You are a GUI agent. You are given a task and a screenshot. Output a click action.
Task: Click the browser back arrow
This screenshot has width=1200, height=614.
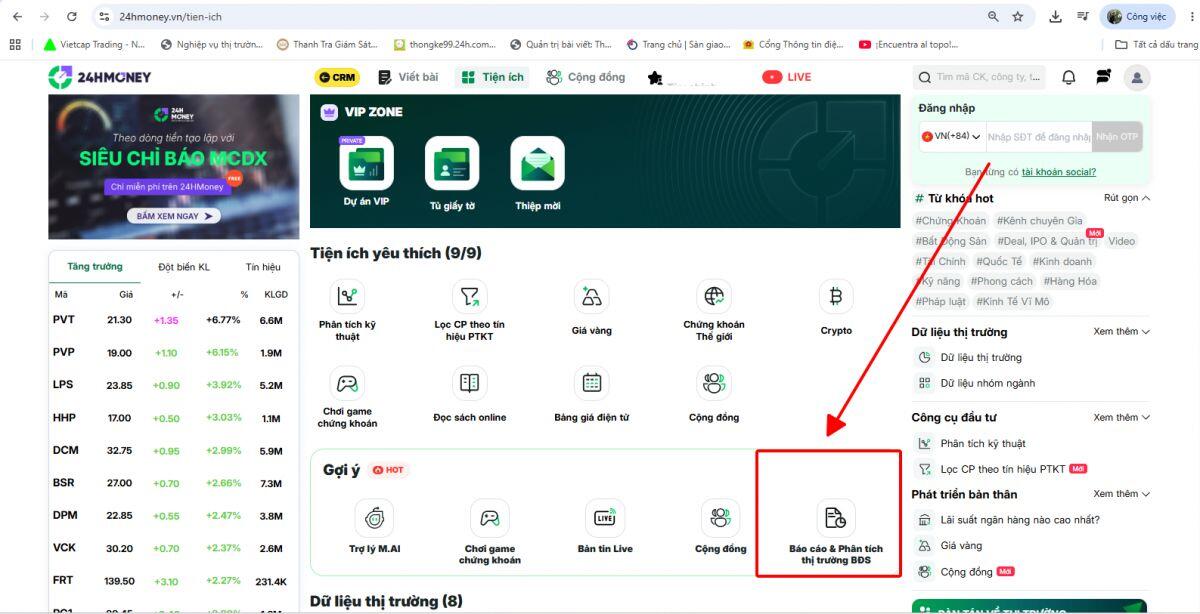coord(17,17)
